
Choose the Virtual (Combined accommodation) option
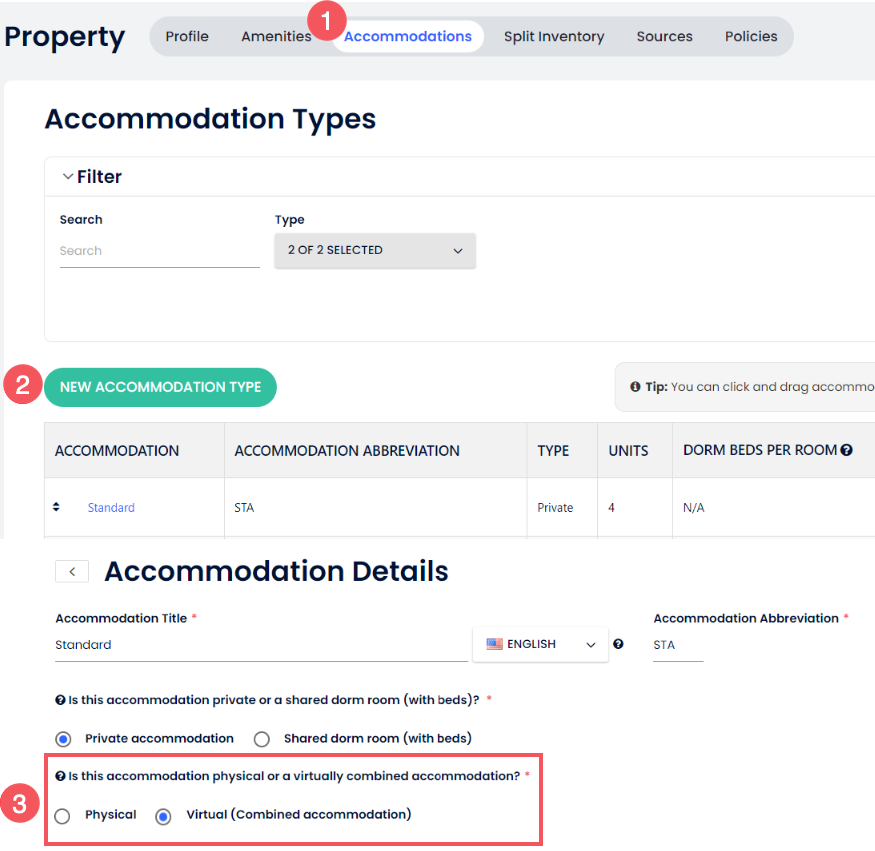click(x=164, y=816)
